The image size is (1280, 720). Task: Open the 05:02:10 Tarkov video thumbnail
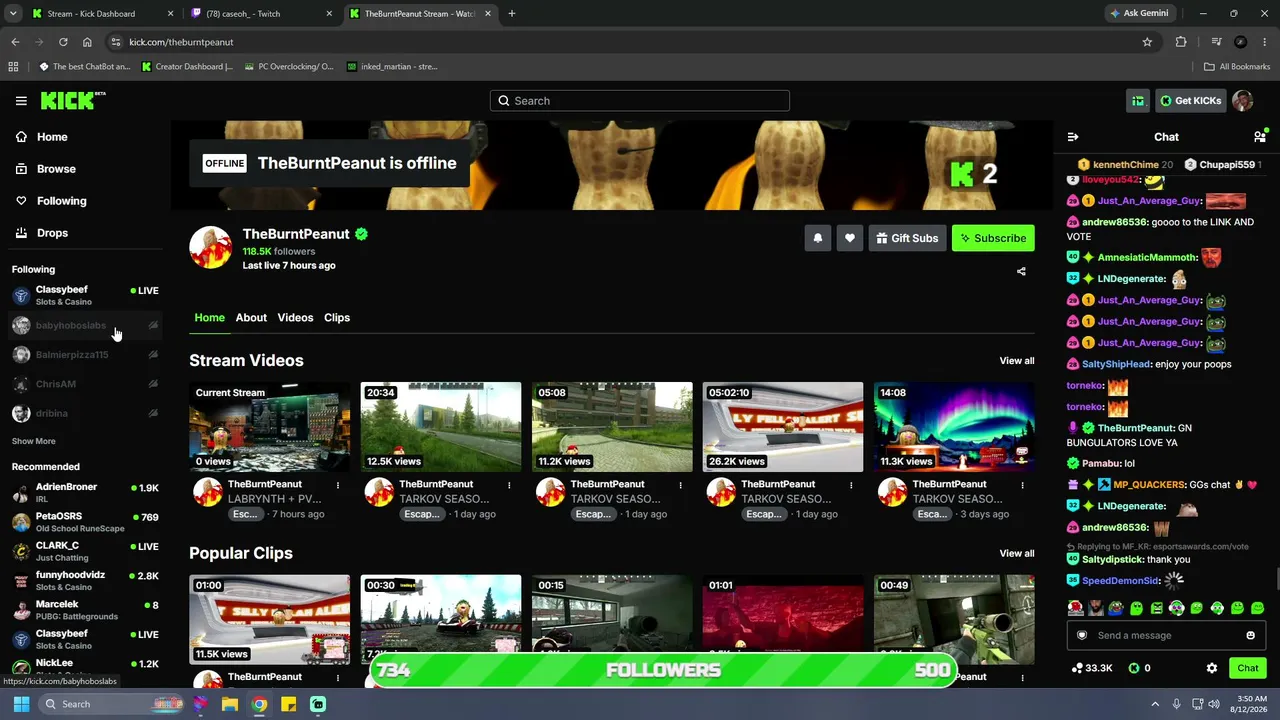pyautogui.click(x=783, y=427)
